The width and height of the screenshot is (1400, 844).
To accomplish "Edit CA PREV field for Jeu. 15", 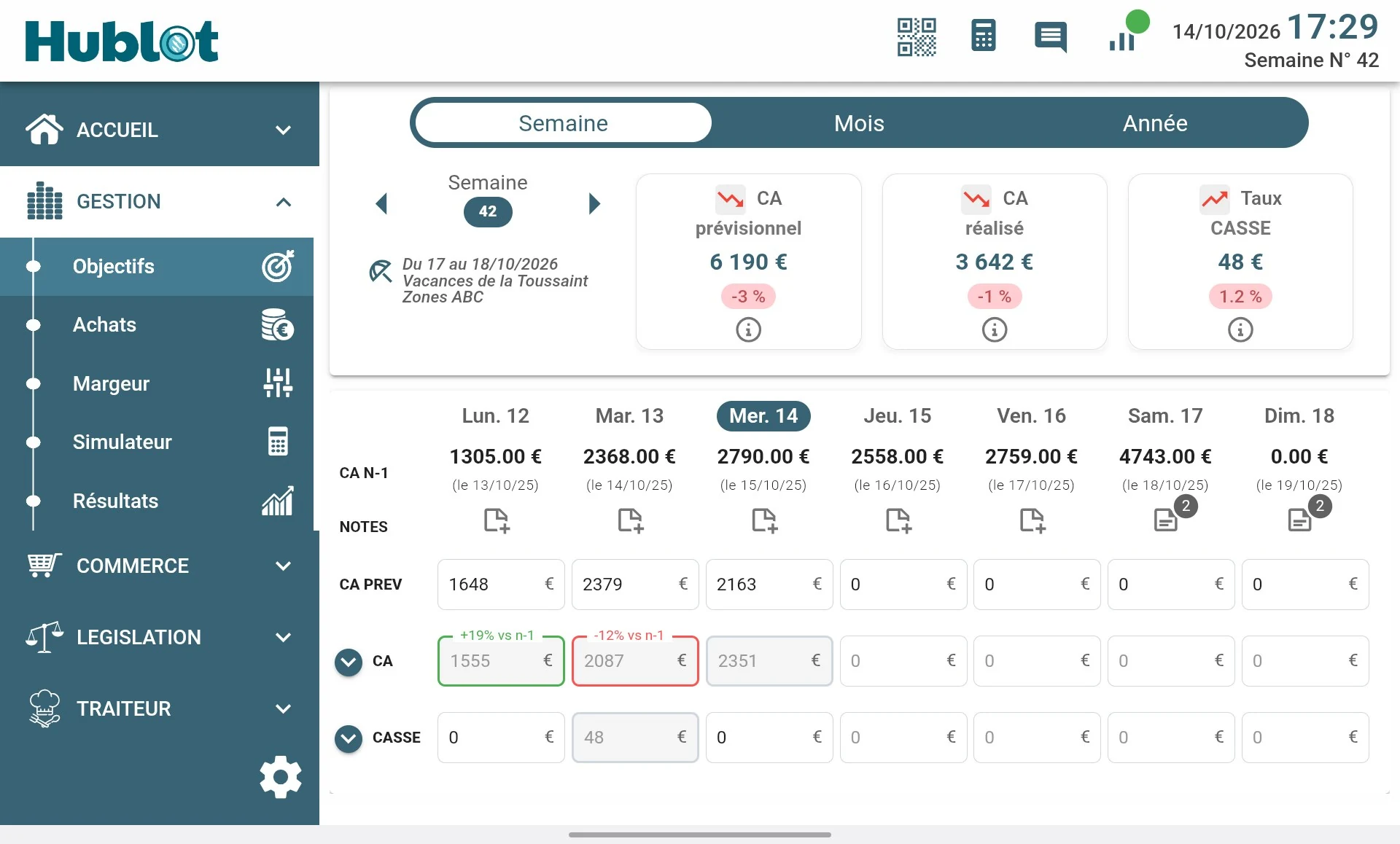I will pyautogui.click(x=903, y=585).
